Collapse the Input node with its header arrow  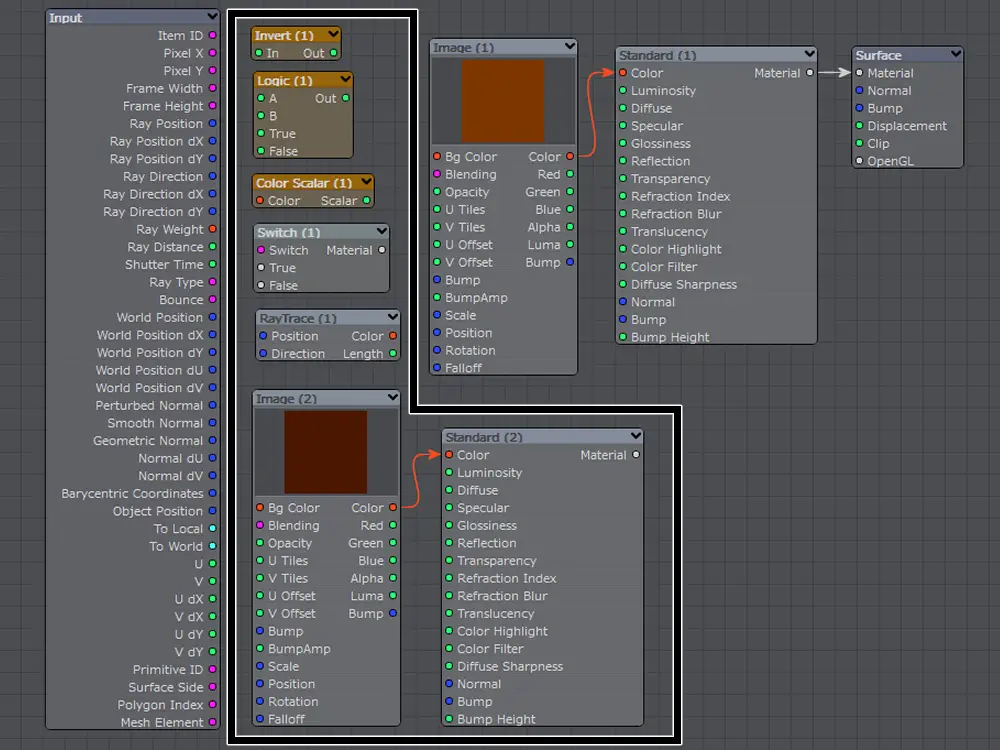211,17
